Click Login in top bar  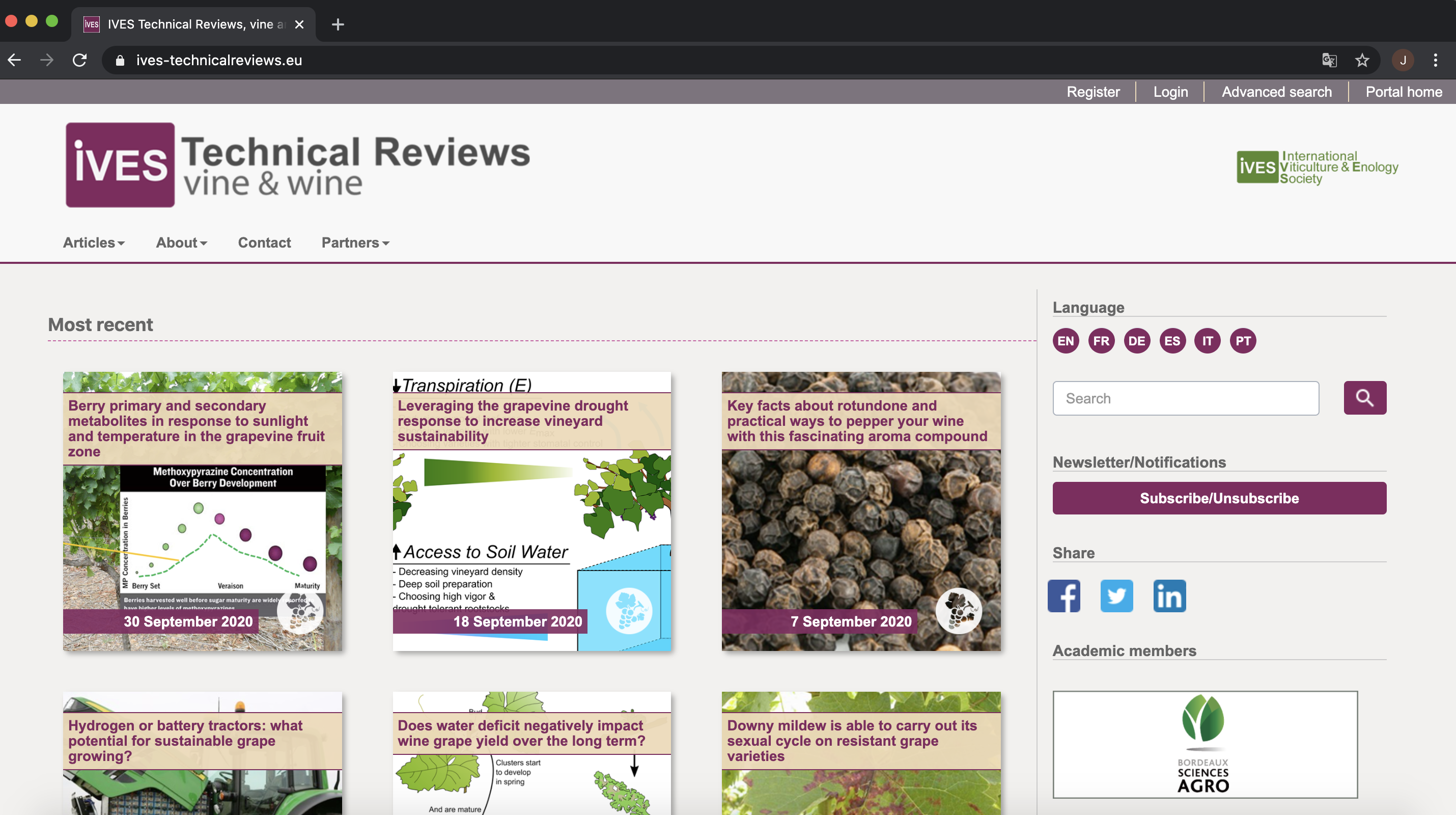point(1170,92)
